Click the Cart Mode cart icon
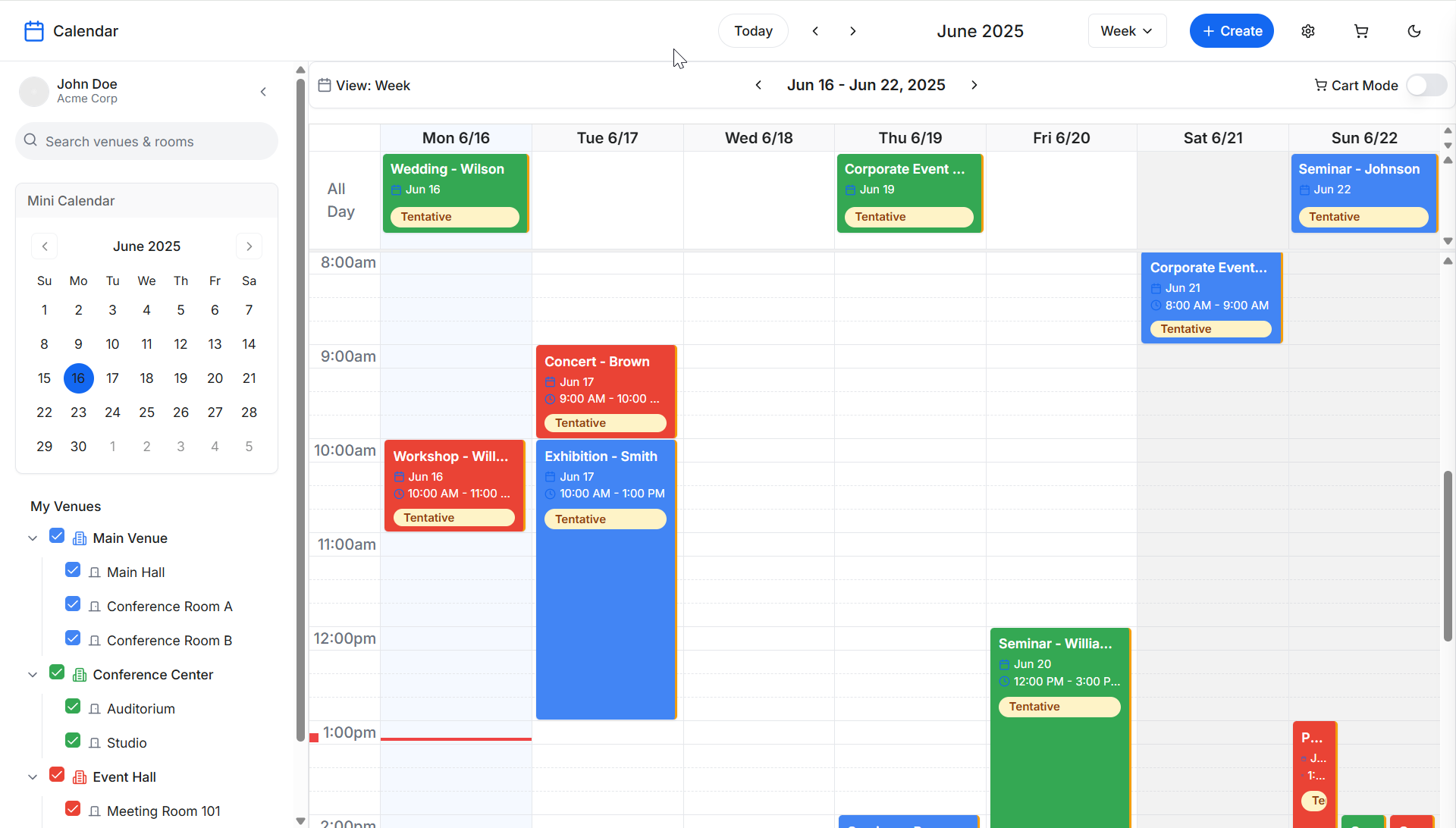The height and width of the screenshot is (828, 1456). coord(1320,85)
